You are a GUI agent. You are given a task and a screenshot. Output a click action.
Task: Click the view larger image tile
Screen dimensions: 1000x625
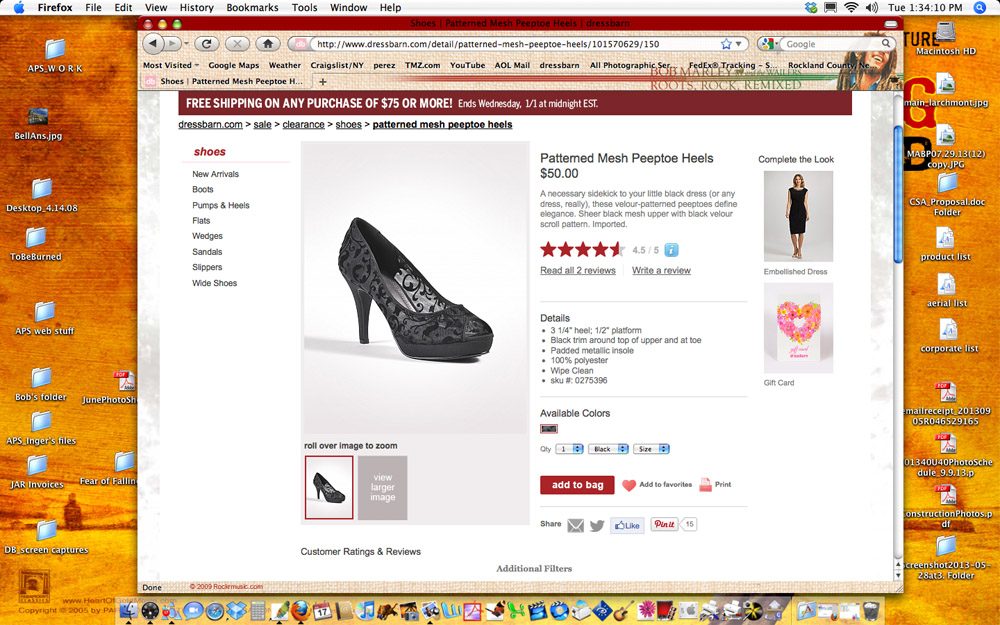[383, 487]
